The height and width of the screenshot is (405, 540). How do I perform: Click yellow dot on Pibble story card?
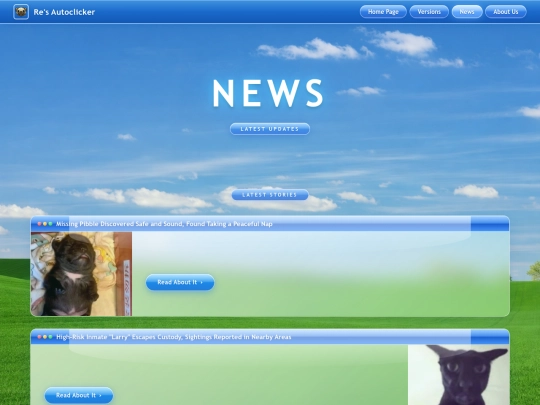coord(45,224)
